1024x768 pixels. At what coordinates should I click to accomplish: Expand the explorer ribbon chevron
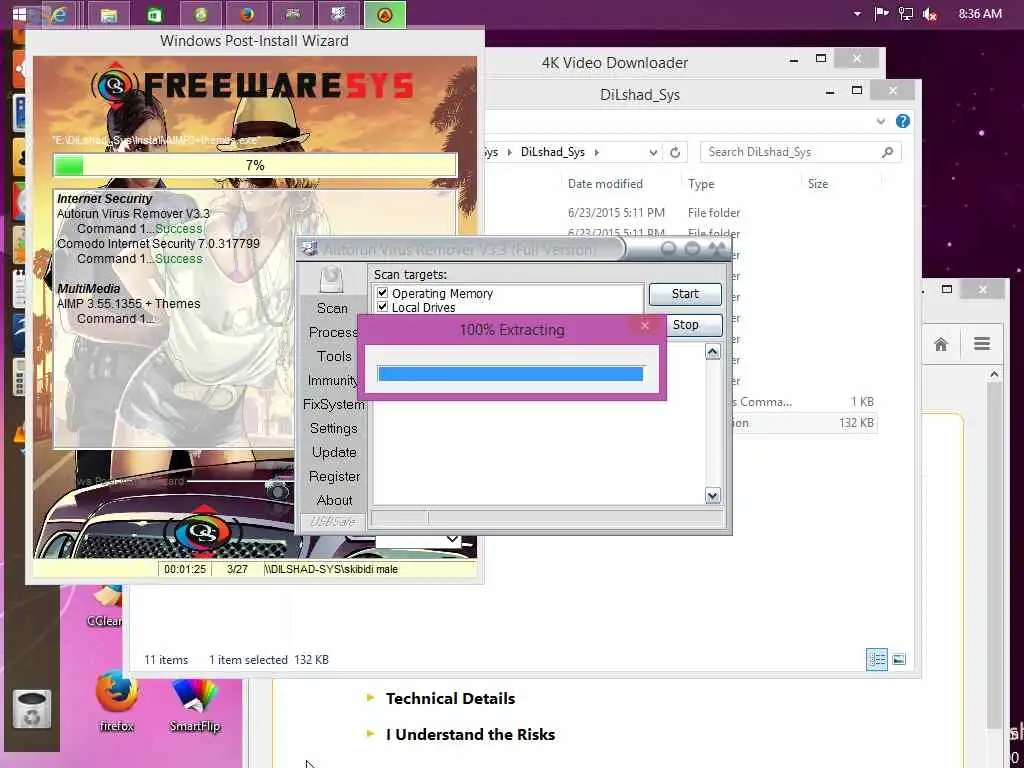click(880, 121)
